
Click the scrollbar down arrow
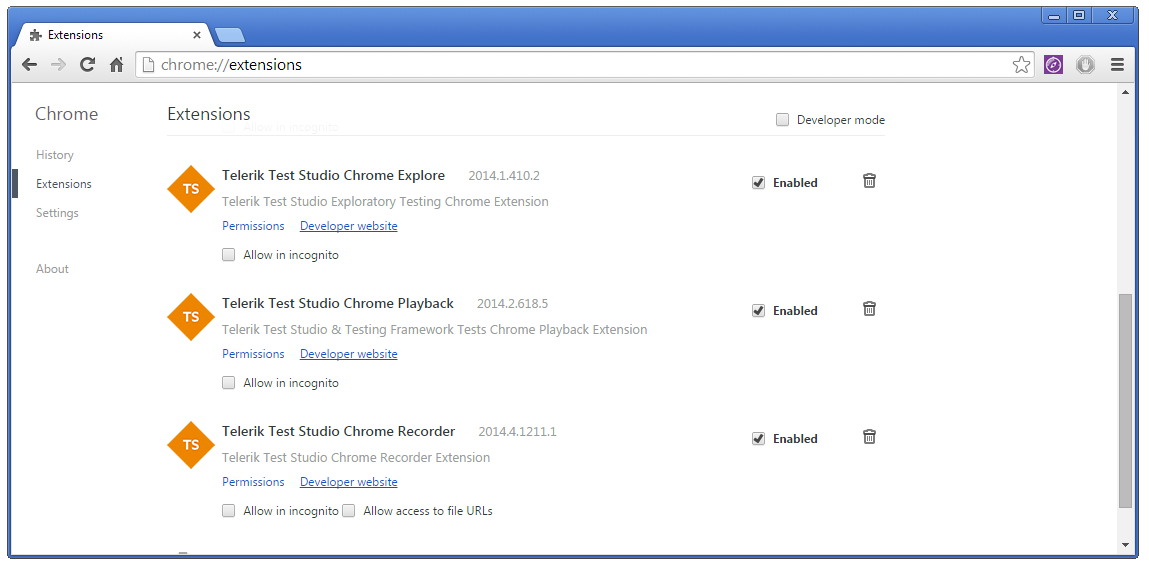1126,544
